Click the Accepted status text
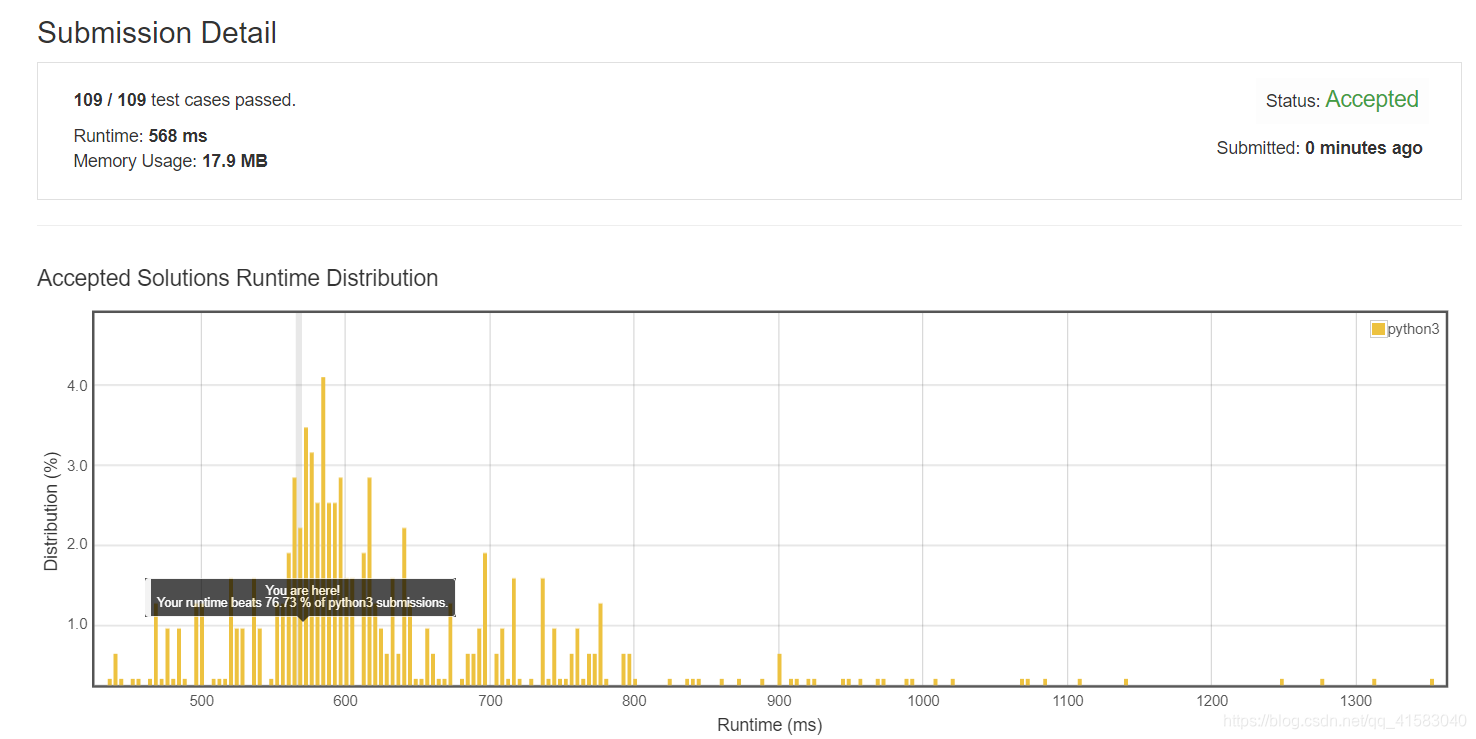1476x739 pixels. tap(1372, 99)
